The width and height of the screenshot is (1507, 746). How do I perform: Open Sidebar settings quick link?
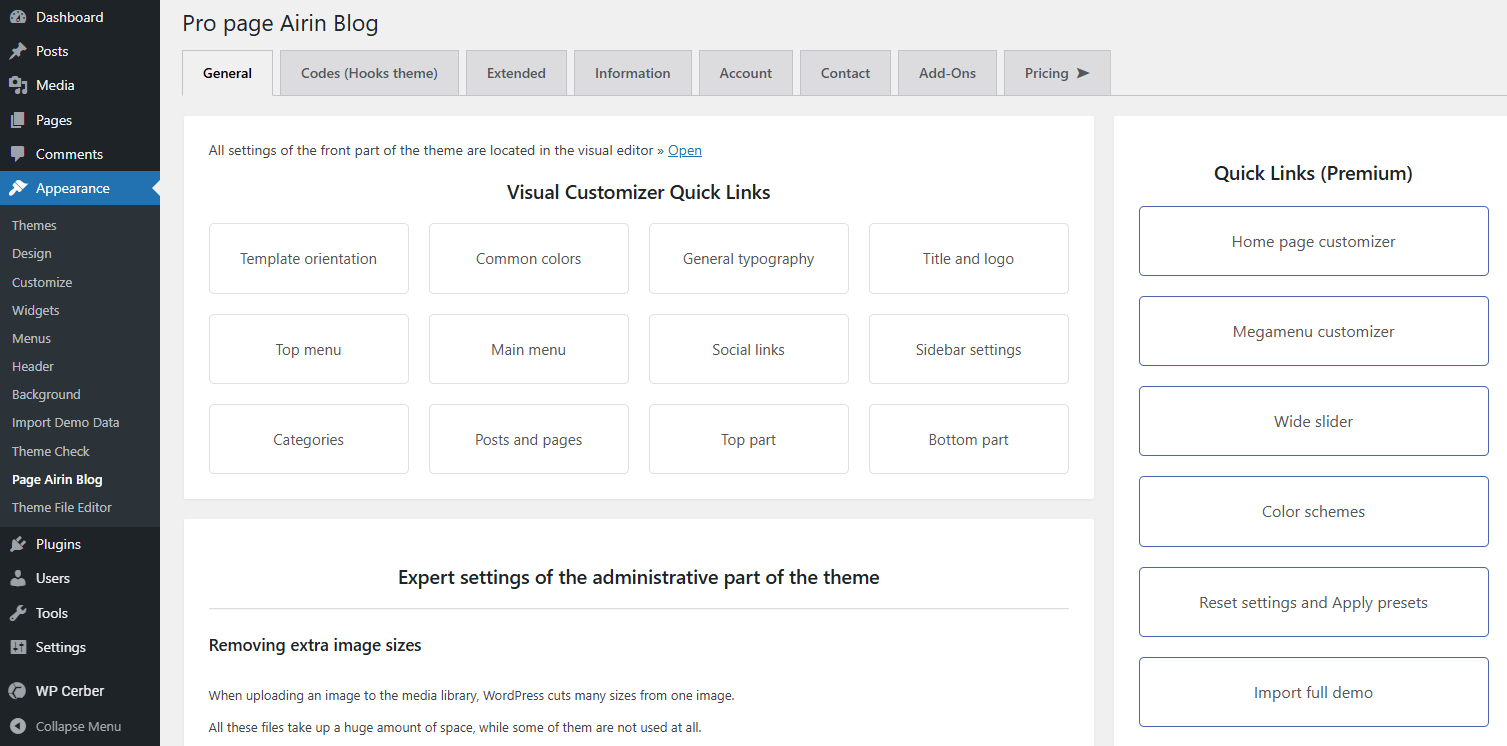(x=969, y=349)
